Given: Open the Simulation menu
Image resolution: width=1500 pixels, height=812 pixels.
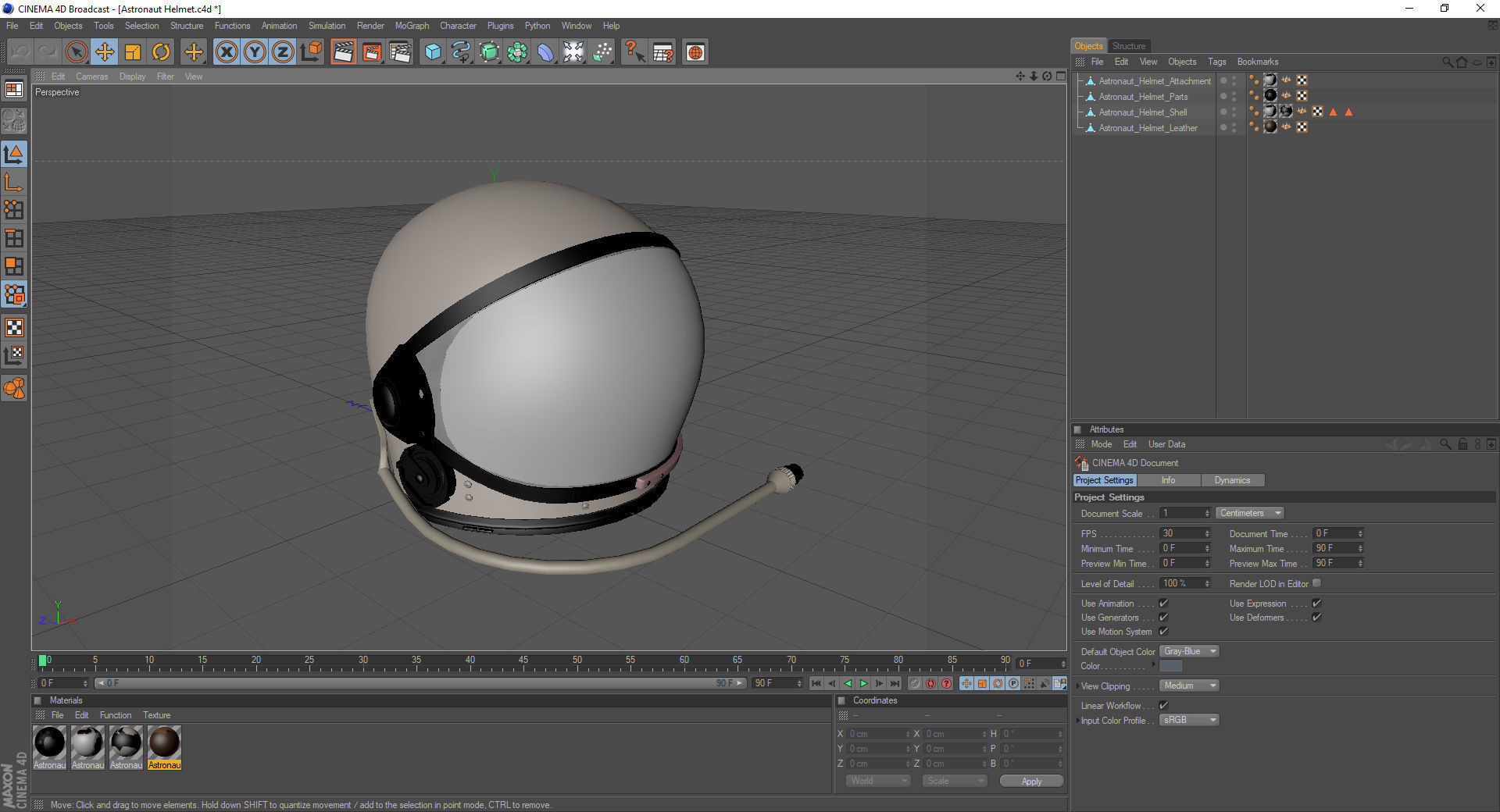Looking at the screenshot, I should coord(327,26).
